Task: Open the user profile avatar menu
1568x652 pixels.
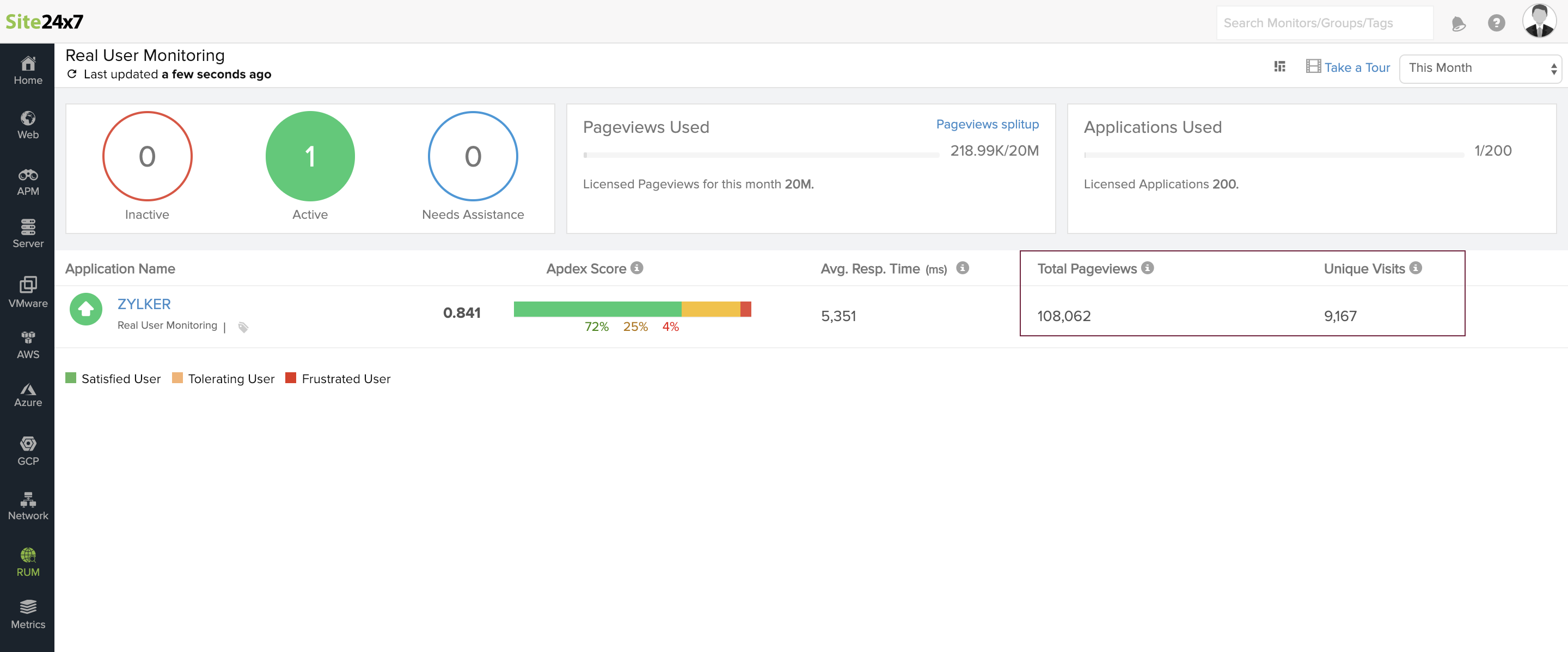Action: [x=1538, y=21]
